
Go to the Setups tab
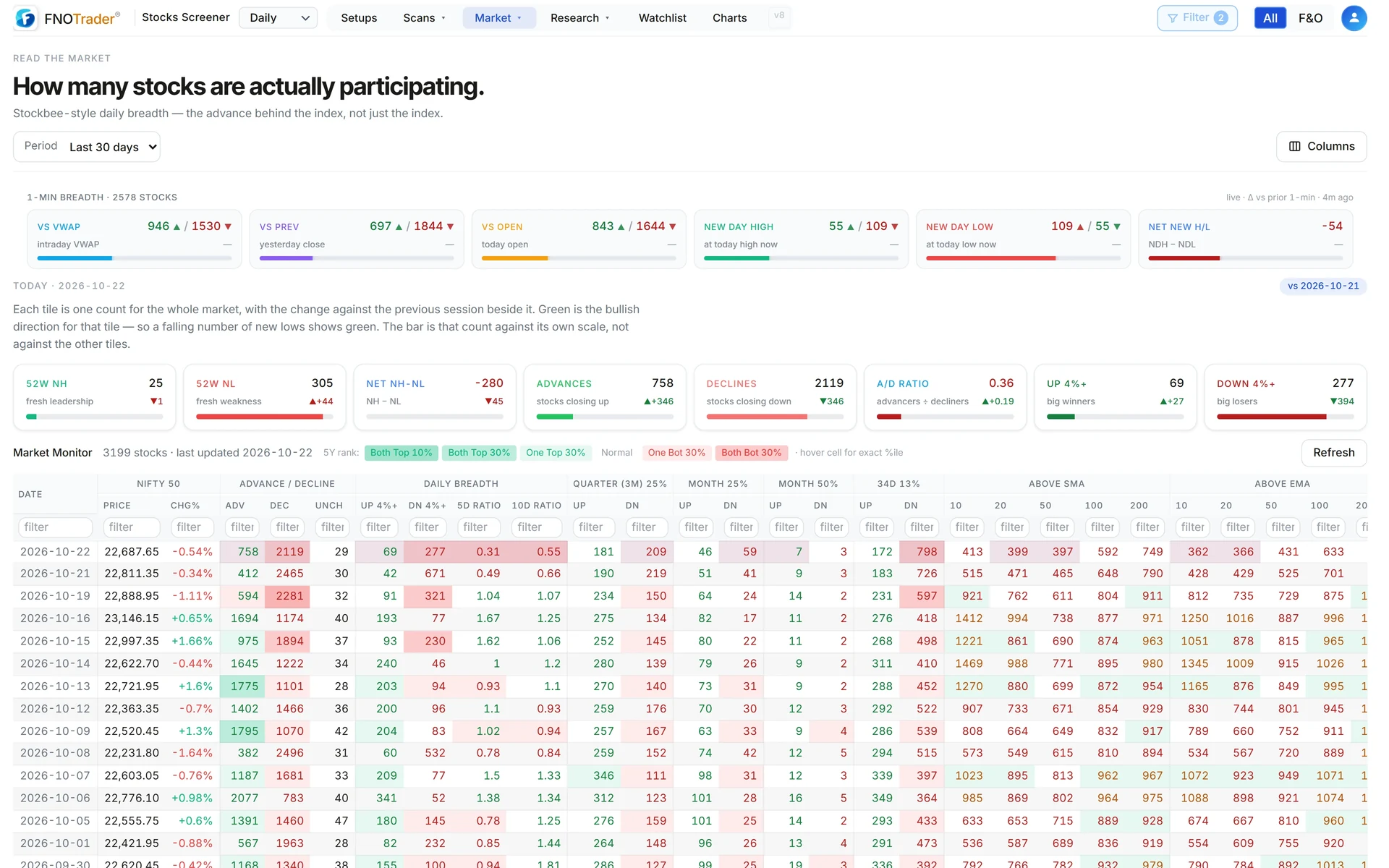tap(359, 18)
